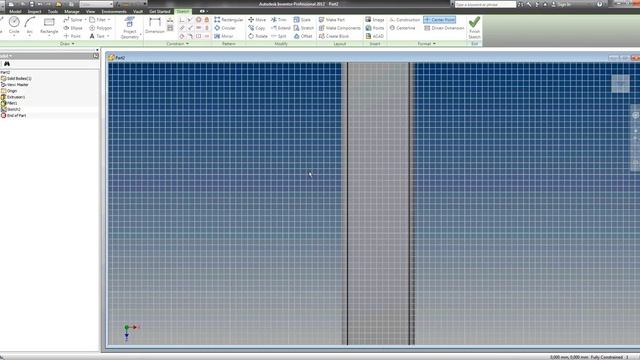This screenshot has height=360, width=640.
Task: Select the Arc sketch tool
Action: tap(29, 25)
